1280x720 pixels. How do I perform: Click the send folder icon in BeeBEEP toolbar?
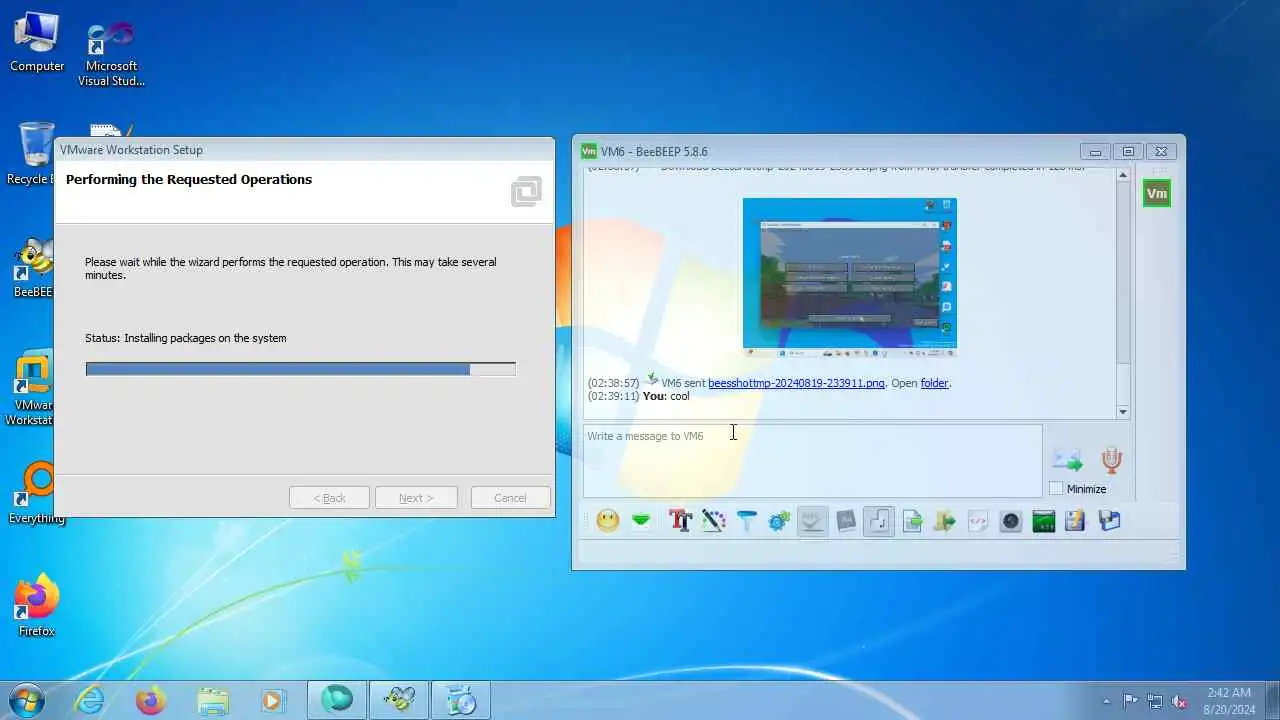click(945, 520)
